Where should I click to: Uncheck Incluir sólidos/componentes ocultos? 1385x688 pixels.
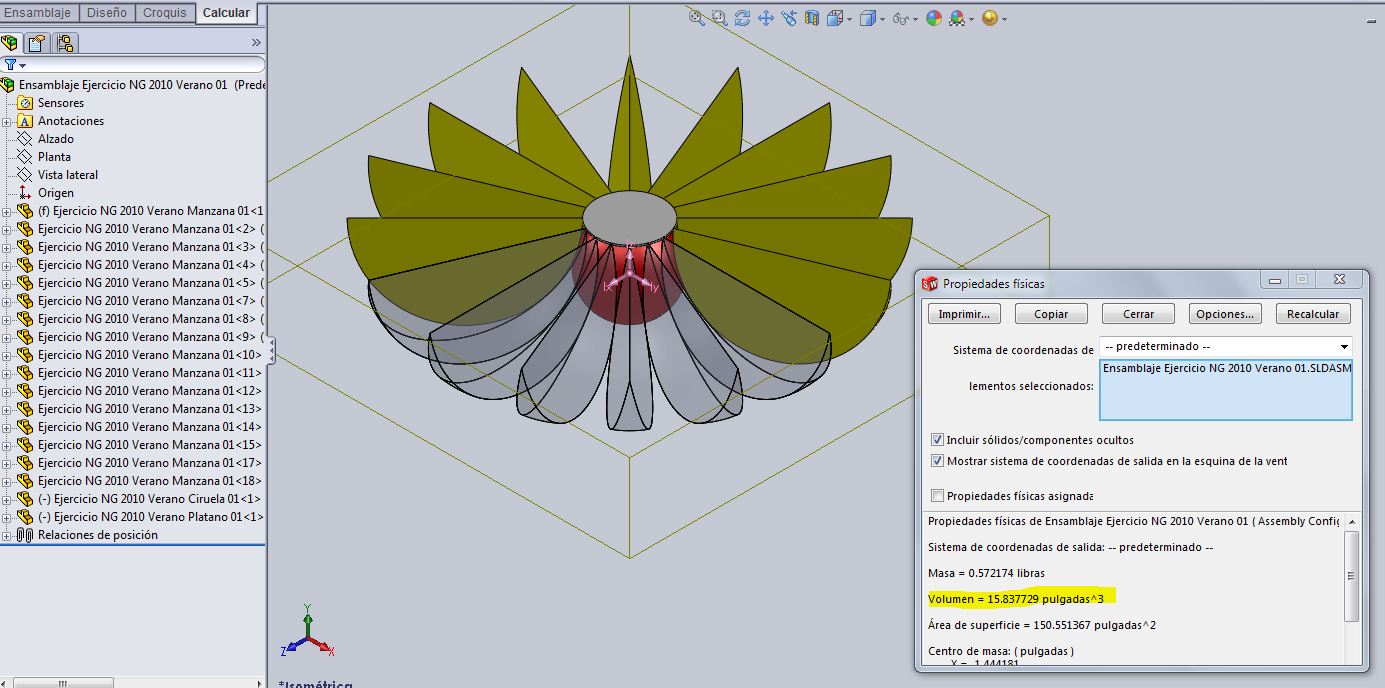937,440
